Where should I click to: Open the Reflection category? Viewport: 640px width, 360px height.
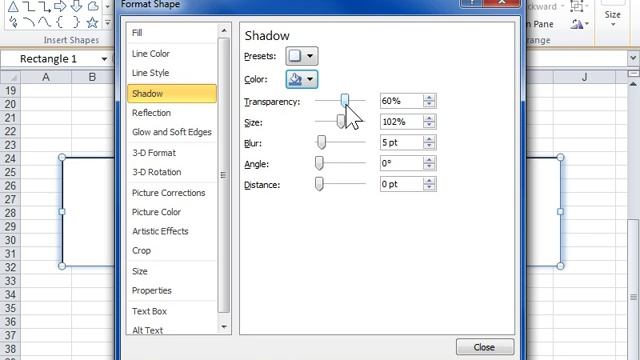(172, 113)
